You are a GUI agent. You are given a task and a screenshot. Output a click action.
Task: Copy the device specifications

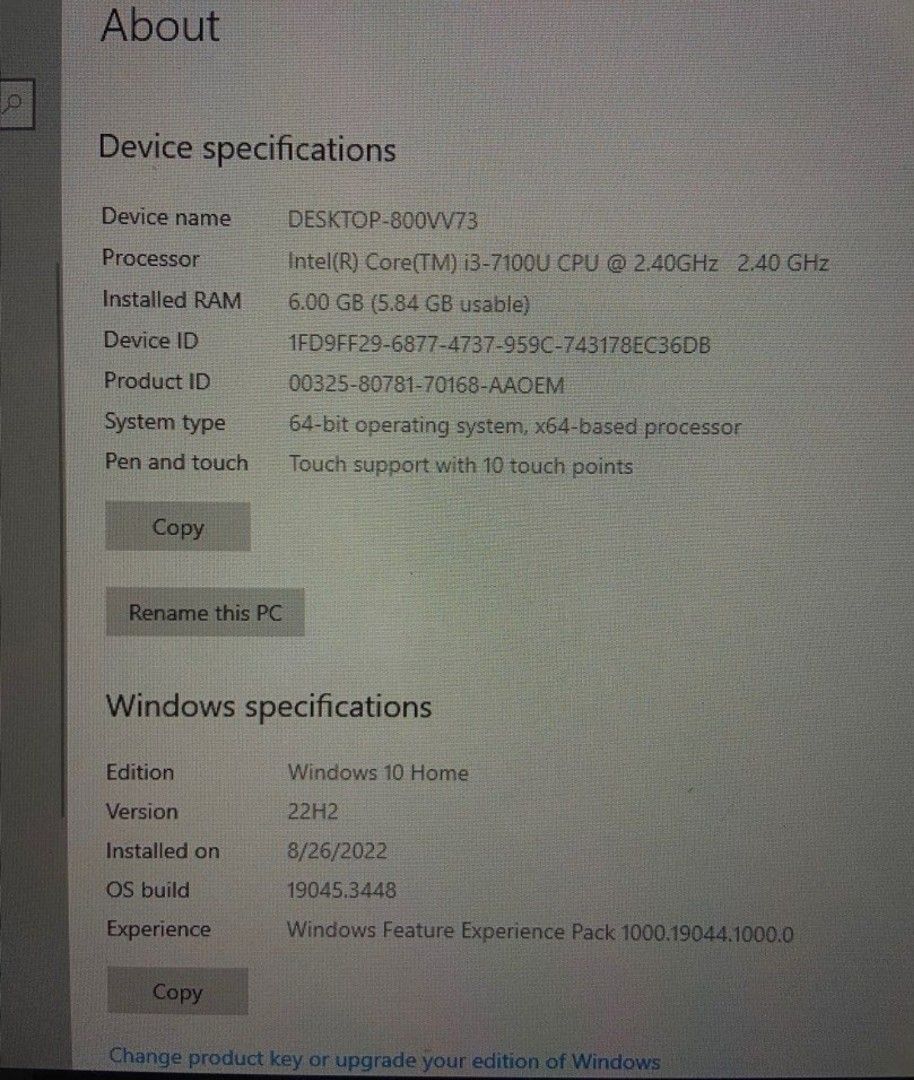178,527
